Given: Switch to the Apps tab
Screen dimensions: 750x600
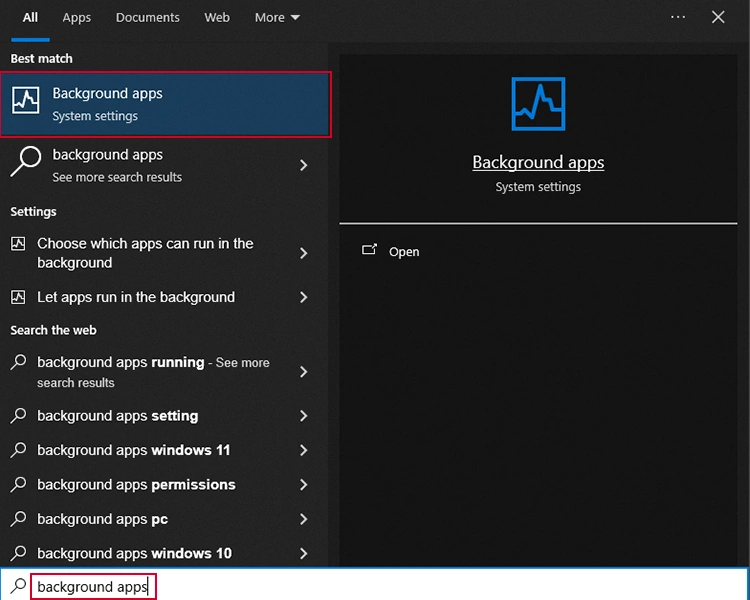Looking at the screenshot, I should 77,18.
